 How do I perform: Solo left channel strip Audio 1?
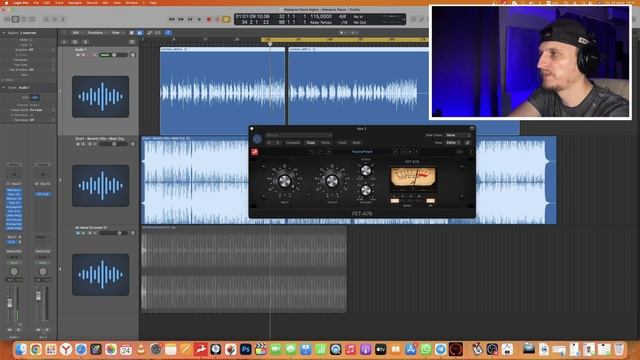18,329
